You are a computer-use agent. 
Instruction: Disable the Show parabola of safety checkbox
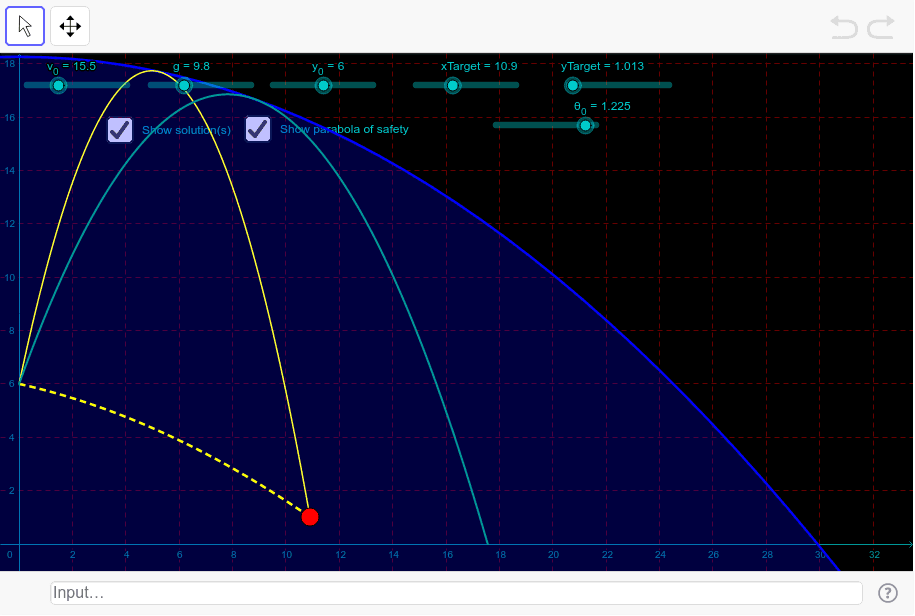coord(258,129)
